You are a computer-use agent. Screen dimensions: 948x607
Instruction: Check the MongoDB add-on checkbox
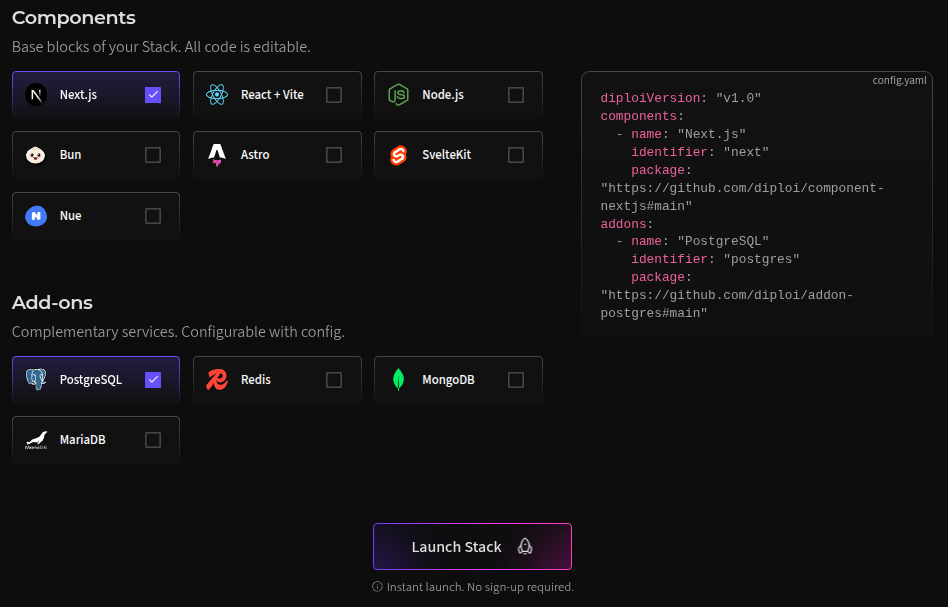point(515,380)
